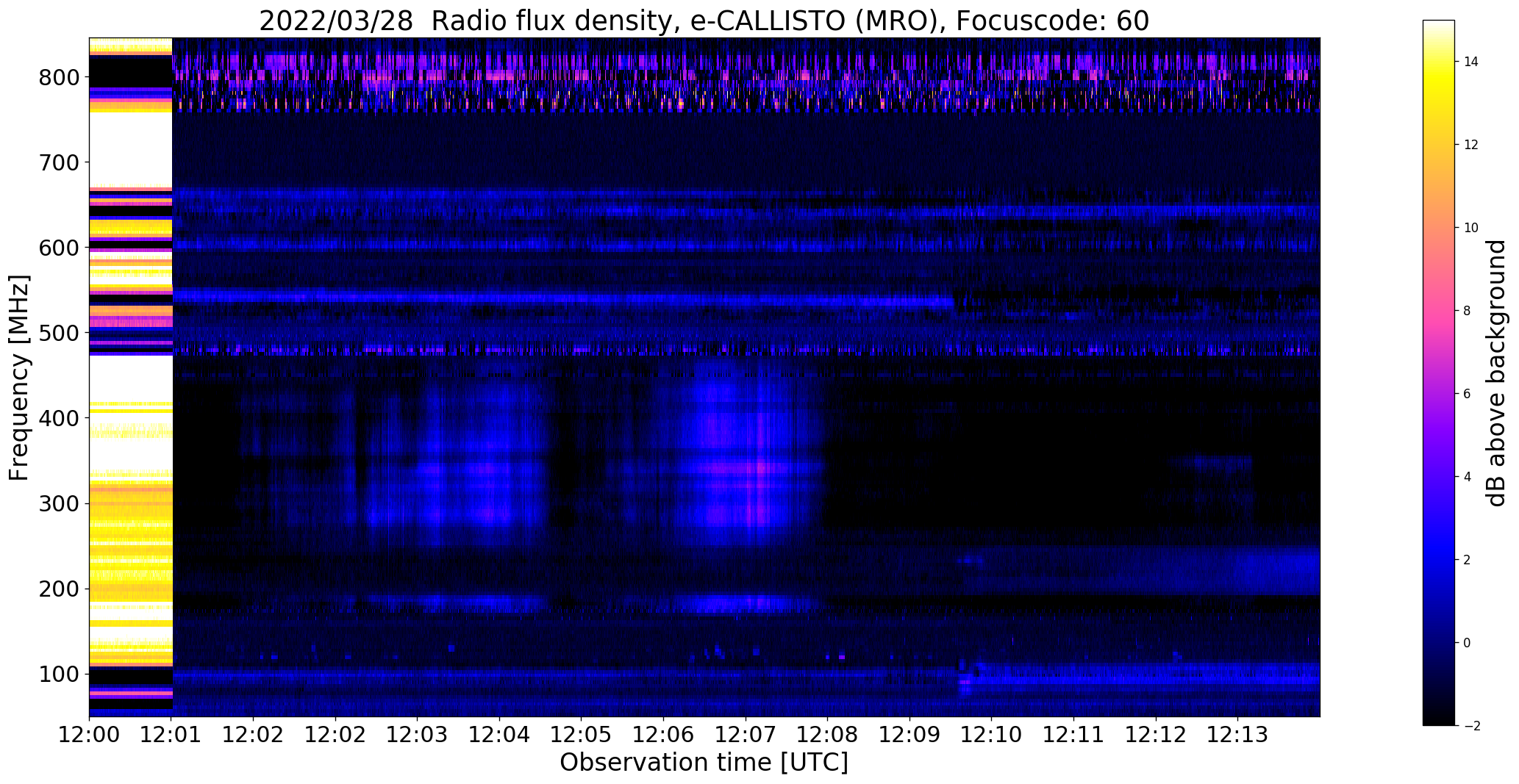
Task: Click the colorbar tick label 2
Action: (1467, 560)
